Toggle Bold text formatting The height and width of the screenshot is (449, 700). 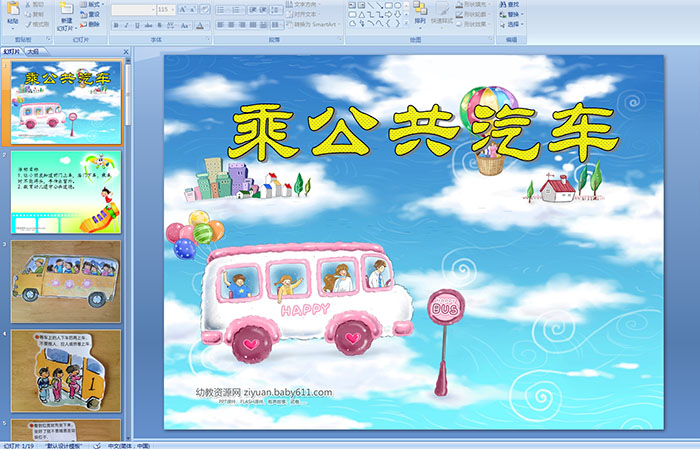pyautogui.click(x=115, y=25)
